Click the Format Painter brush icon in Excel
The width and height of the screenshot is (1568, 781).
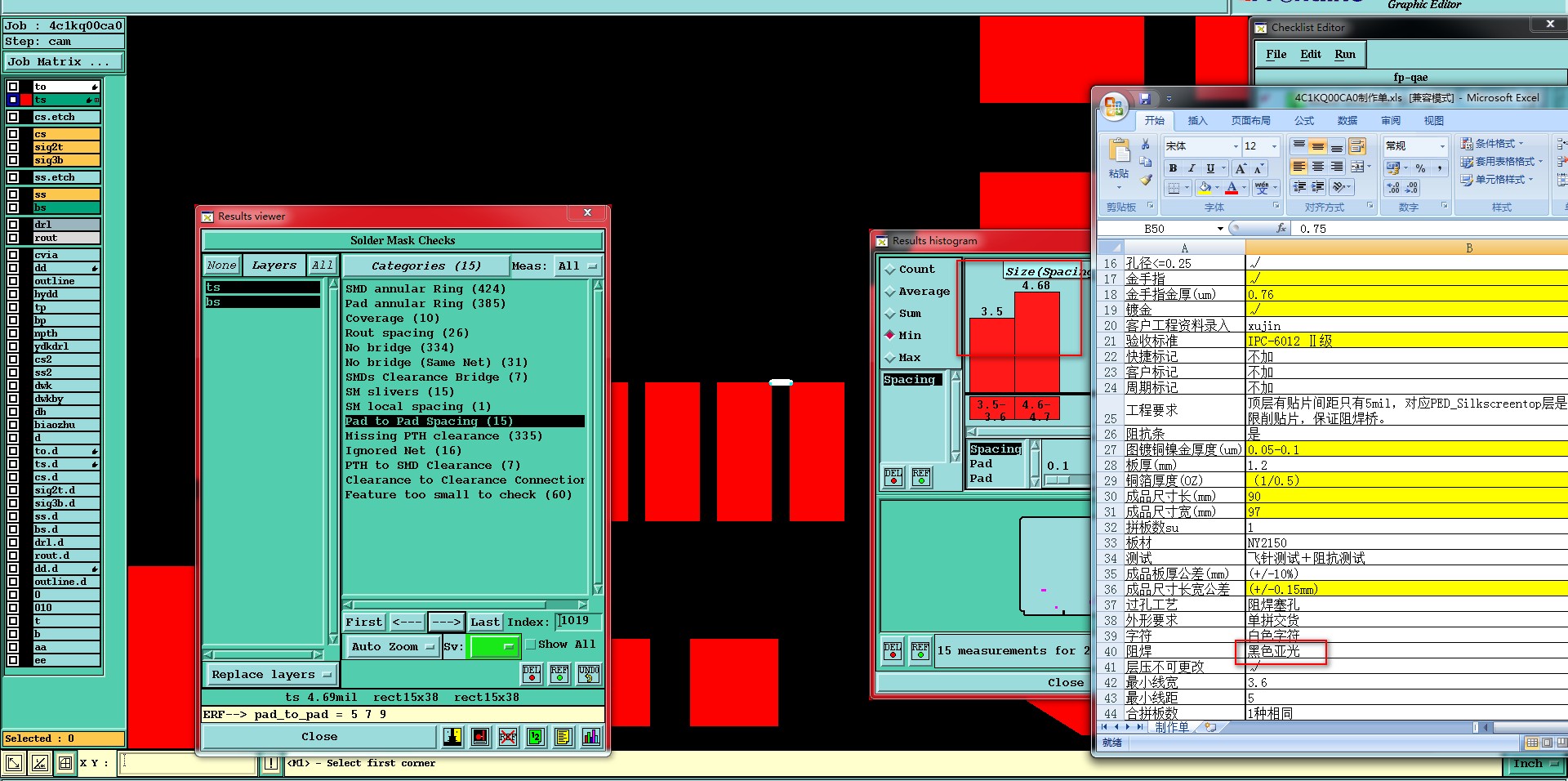point(1145,180)
